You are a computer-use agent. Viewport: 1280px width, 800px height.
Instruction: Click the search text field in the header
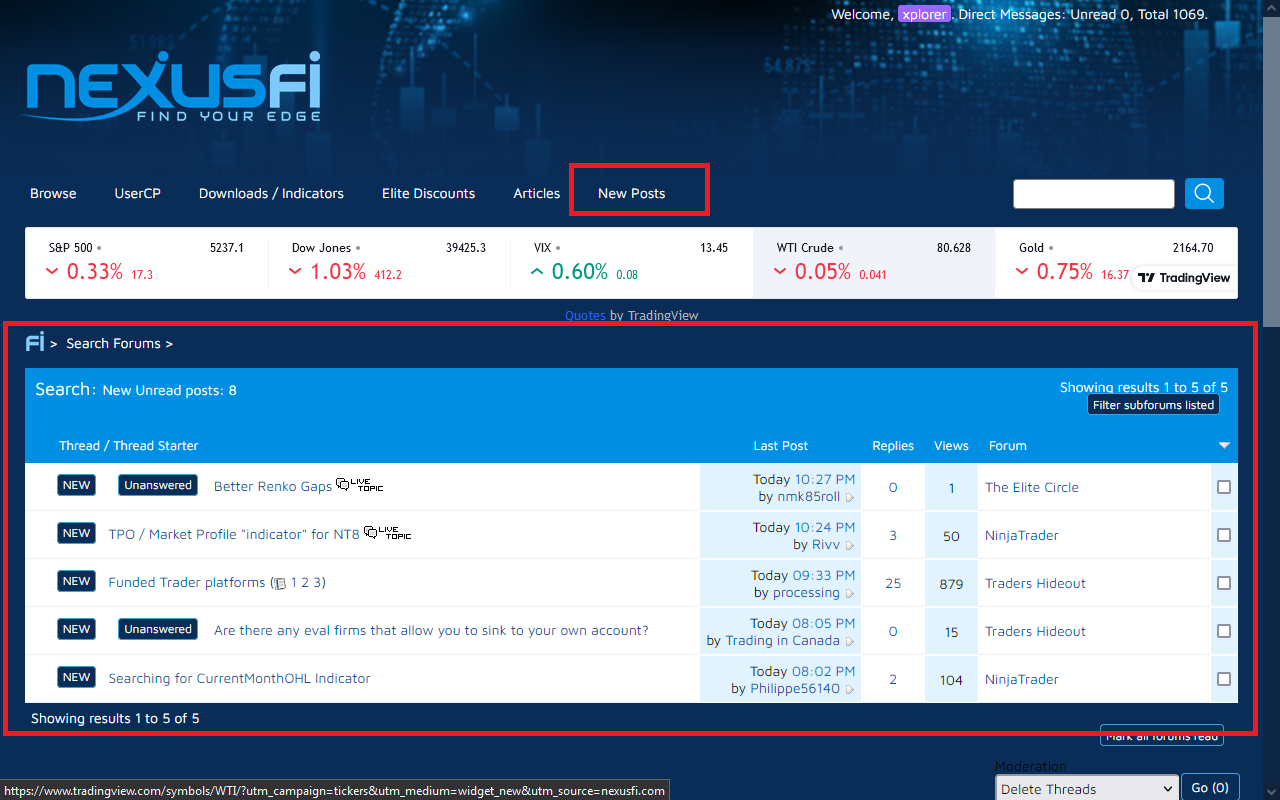click(1094, 194)
